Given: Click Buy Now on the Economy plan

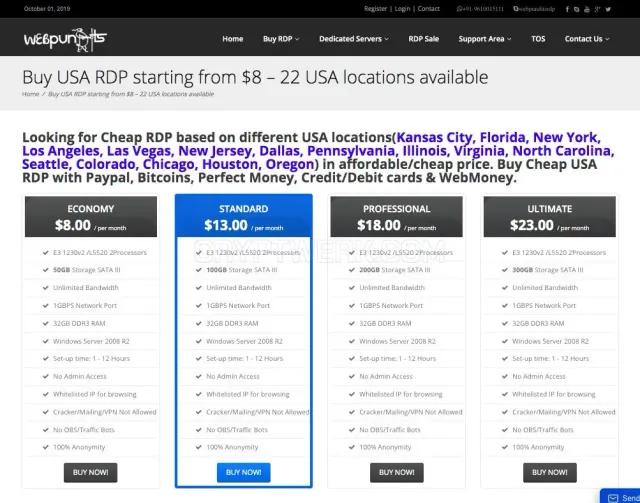Looking at the screenshot, I should 91,472.
